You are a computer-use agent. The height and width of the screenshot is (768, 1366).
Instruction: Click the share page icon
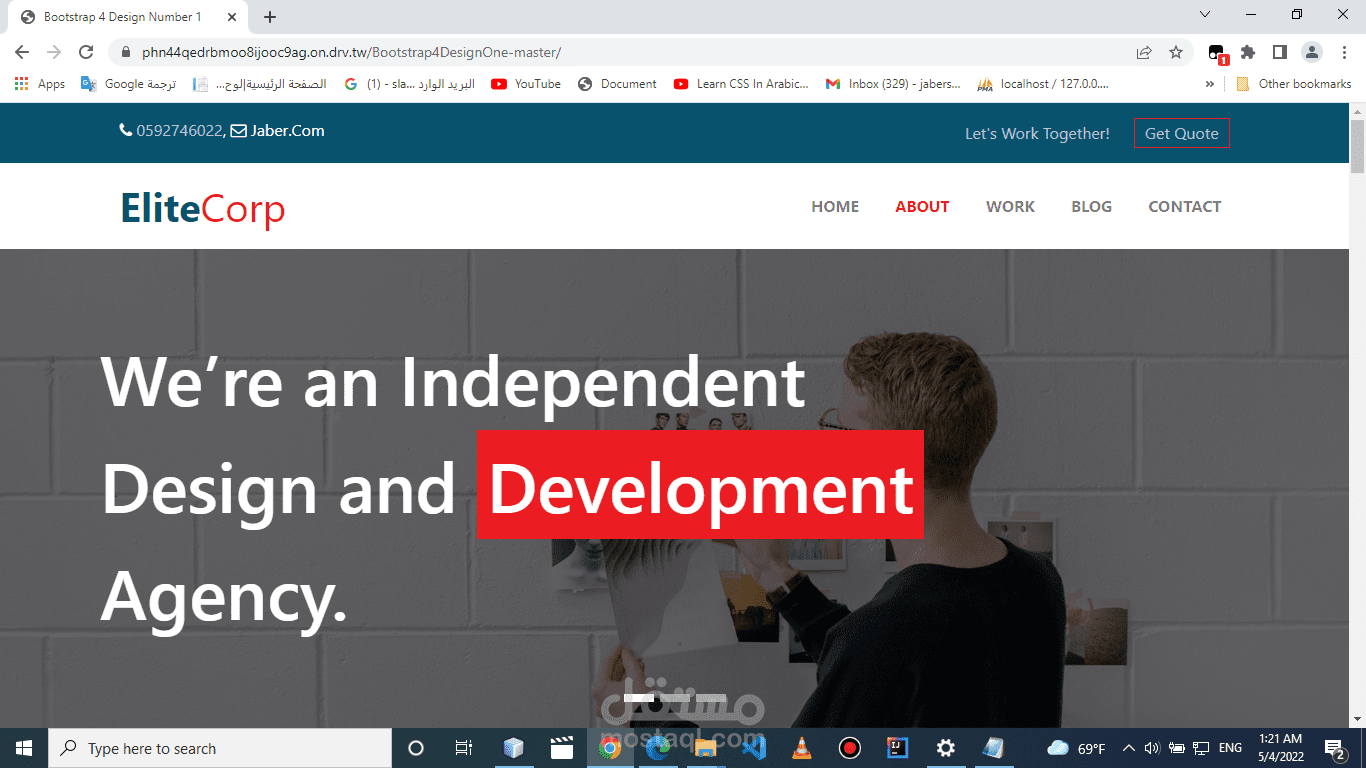tap(1143, 51)
